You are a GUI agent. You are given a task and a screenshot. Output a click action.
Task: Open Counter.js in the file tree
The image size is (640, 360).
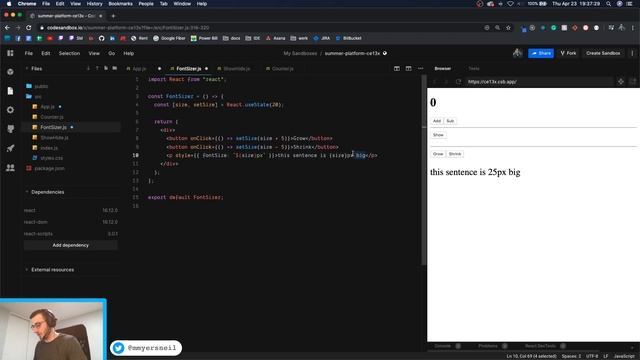coord(51,117)
